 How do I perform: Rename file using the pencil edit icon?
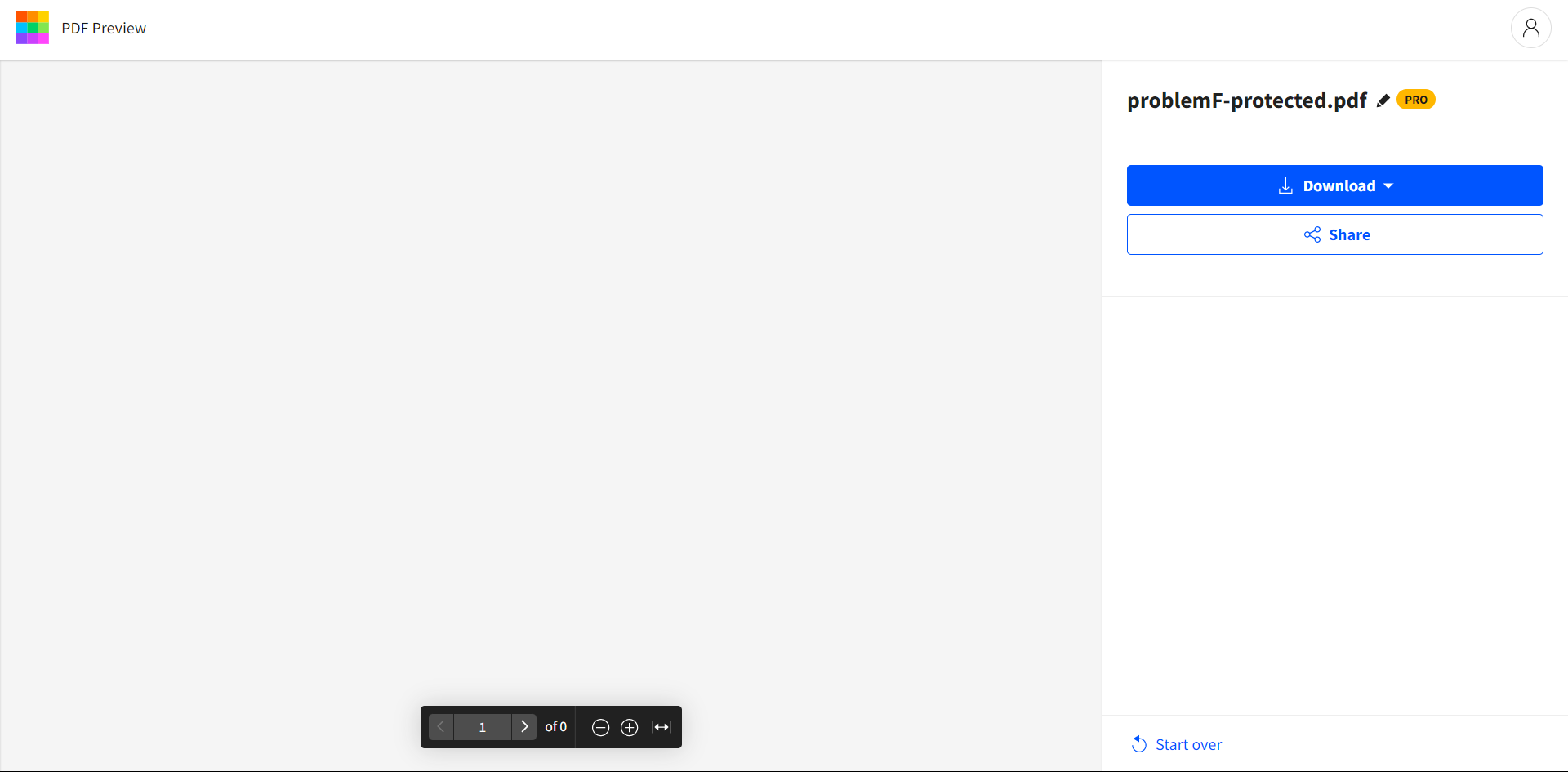(x=1383, y=100)
